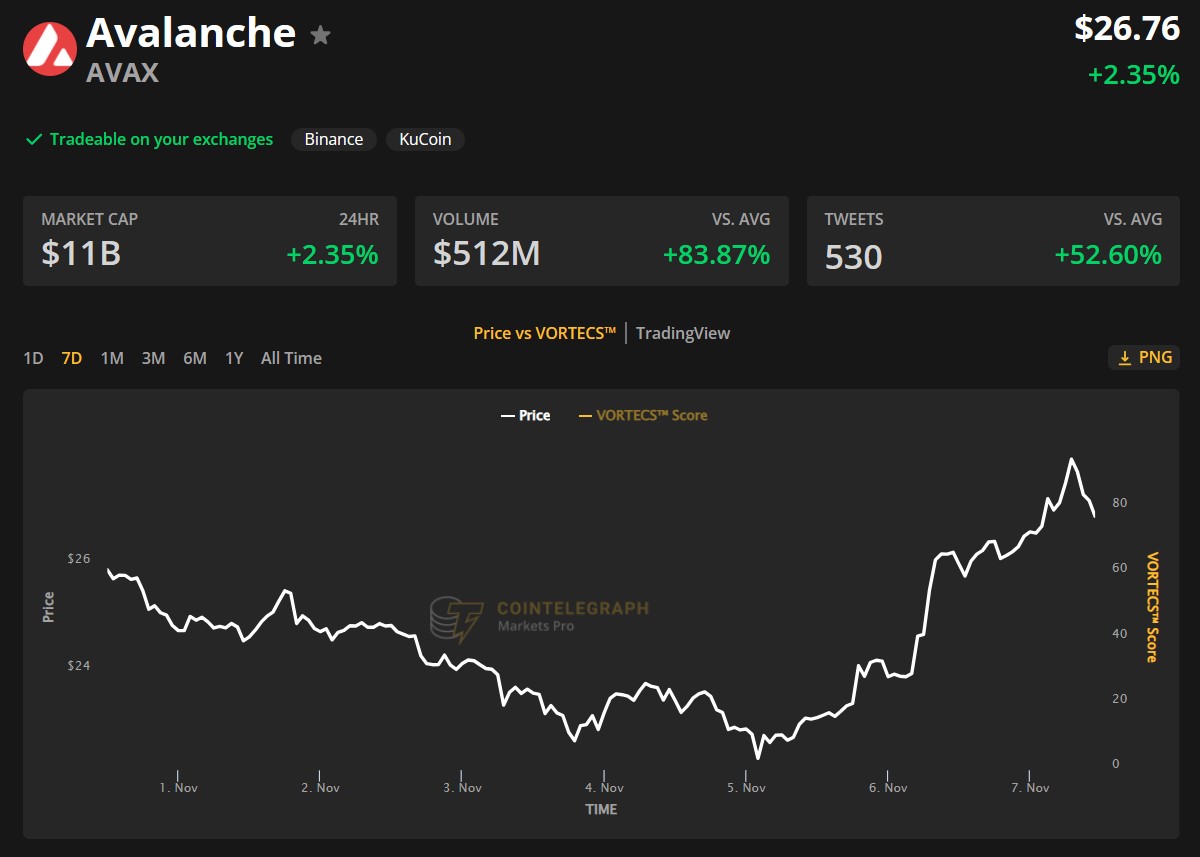
Task: Select the 7D time range
Action: pos(71,358)
